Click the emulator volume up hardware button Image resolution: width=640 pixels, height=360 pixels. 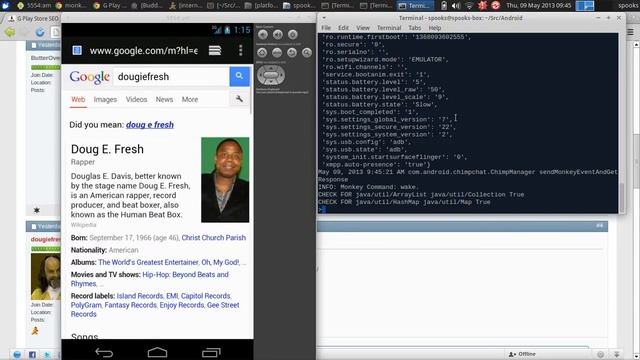(x=278, y=35)
